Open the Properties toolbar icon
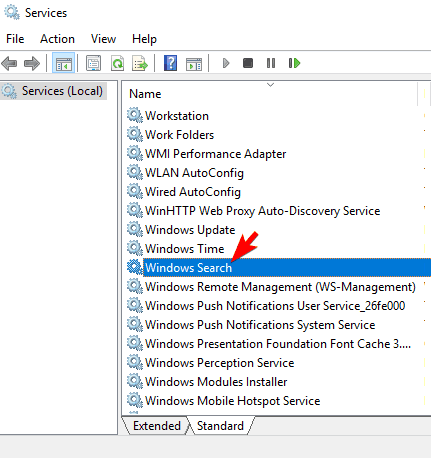This screenshot has width=431, height=458. [x=93, y=63]
